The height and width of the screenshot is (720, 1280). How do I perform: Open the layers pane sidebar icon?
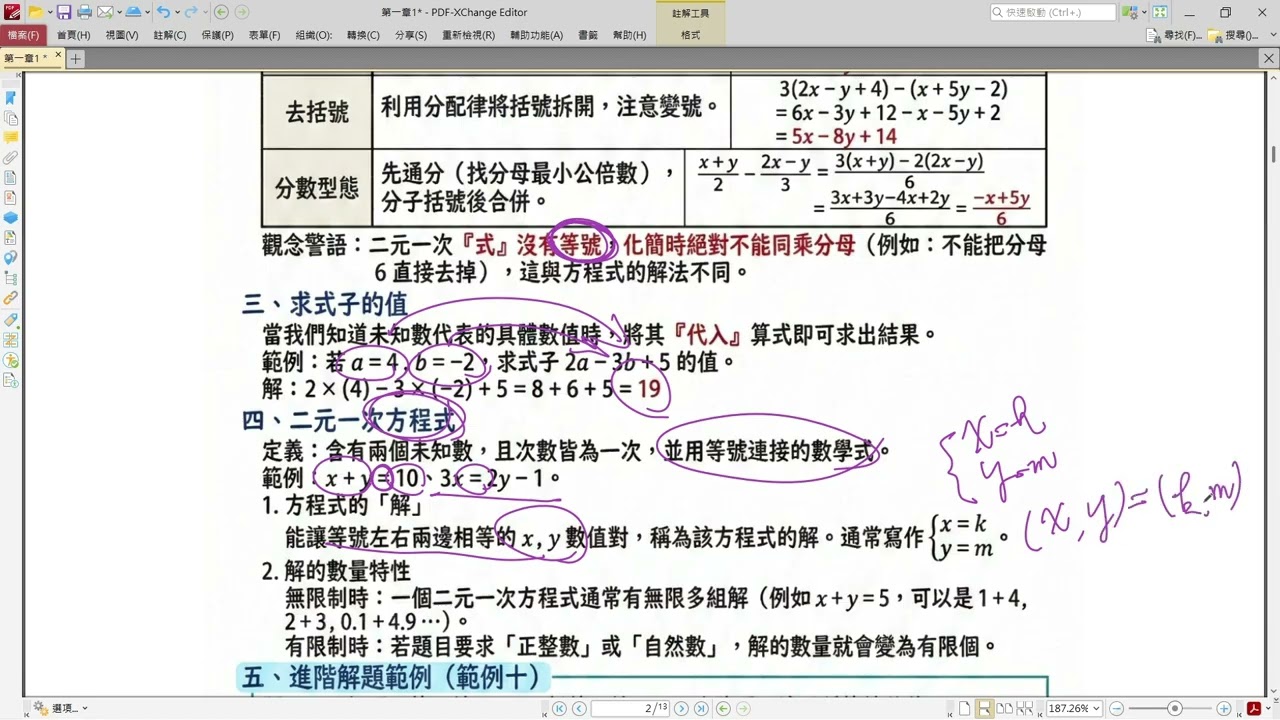pyautogui.click(x=11, y=217)
